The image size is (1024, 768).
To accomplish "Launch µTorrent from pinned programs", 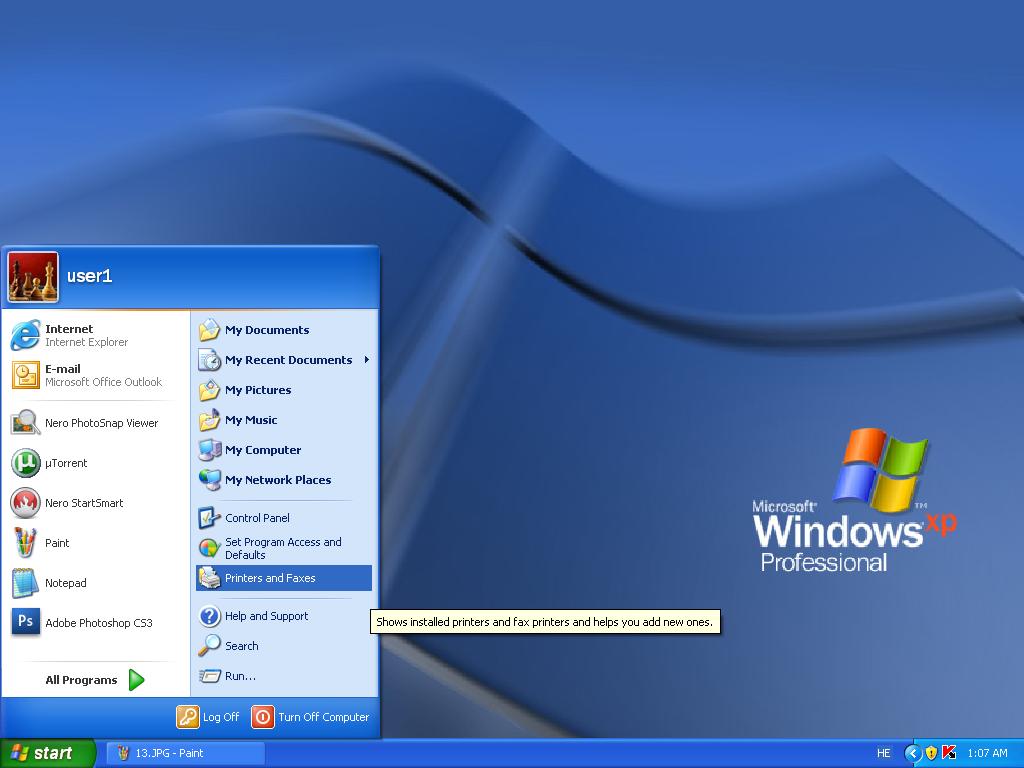I will pyautogui.click(x=65, y=463).
